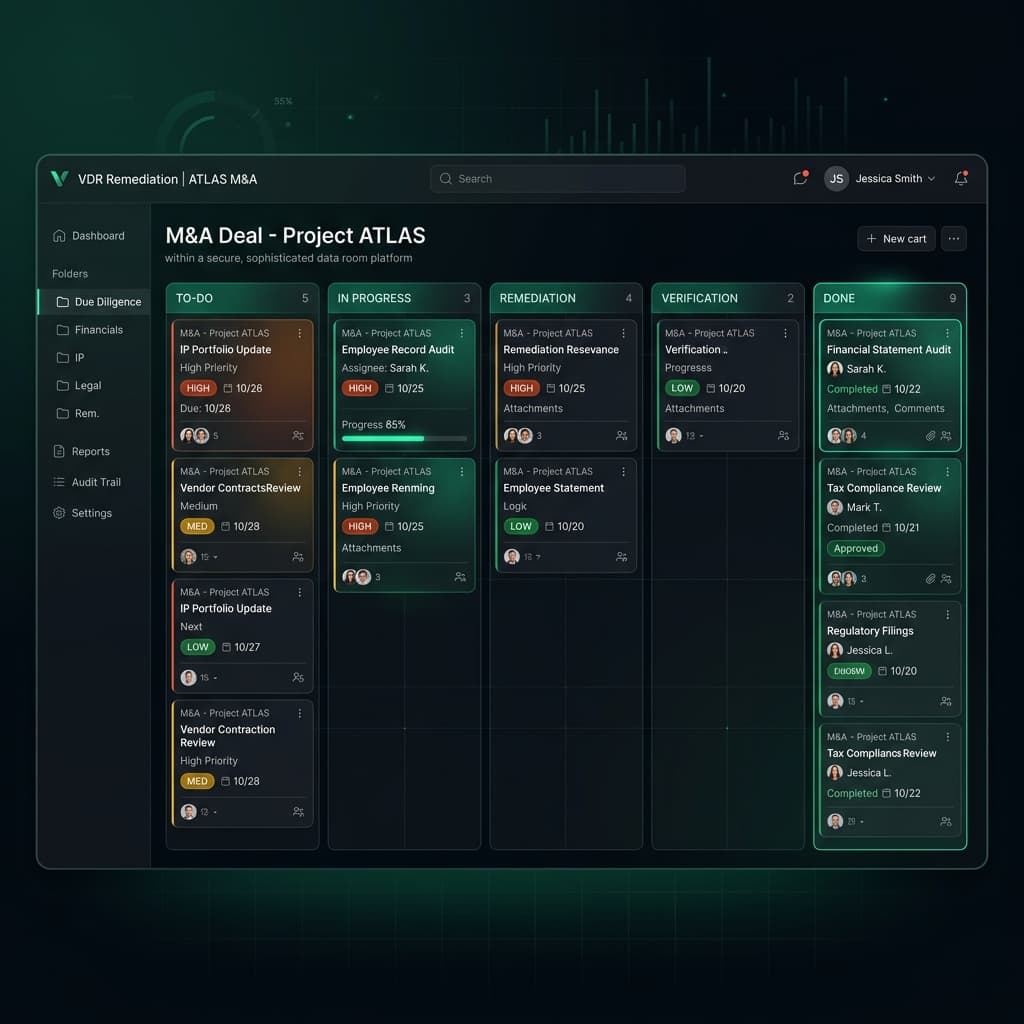Click the paperclip attachment icon on Tax Compliance Review
The image size is (1024, 1024).
930,577
